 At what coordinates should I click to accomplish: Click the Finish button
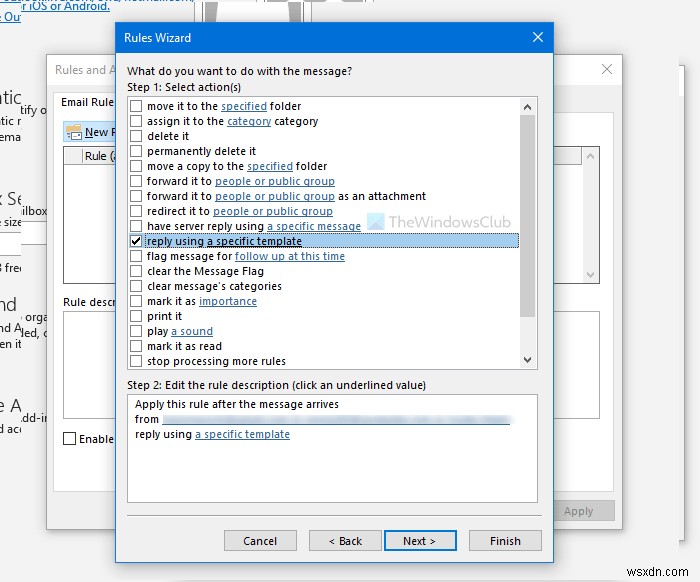click(505, 541)
